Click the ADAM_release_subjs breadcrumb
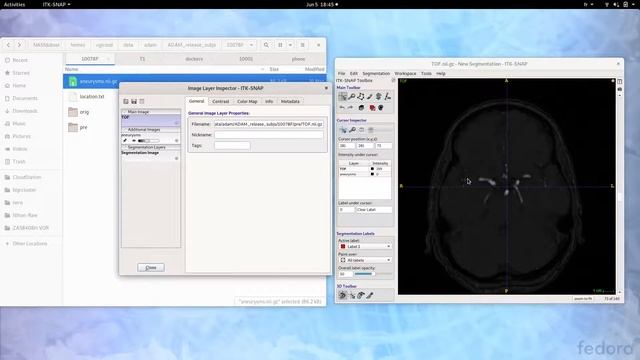 pyautogui.click(x=191, y=45)
